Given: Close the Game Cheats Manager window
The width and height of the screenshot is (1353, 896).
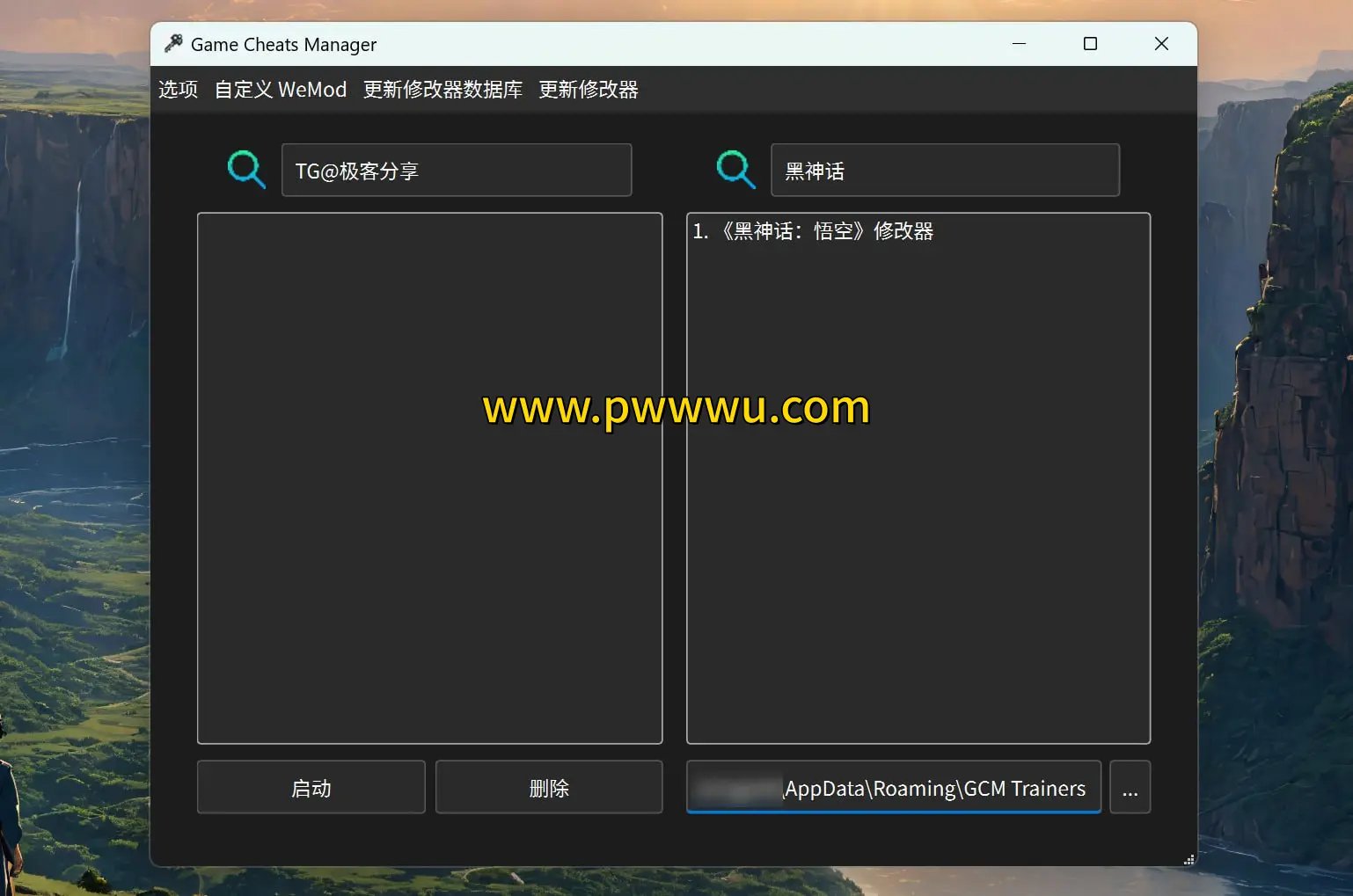Looking at the screenshot, I should coord(1161,44).
